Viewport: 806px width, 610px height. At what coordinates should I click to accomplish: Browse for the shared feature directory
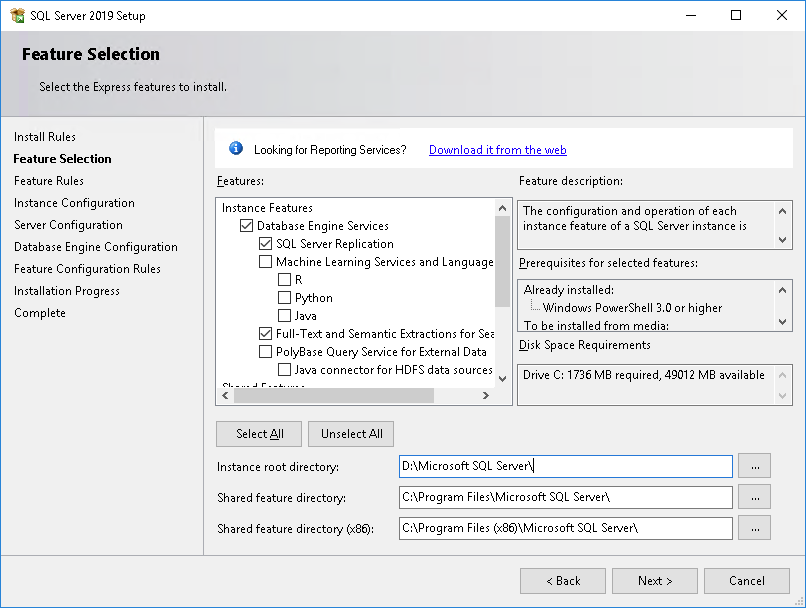pos(754,497)
